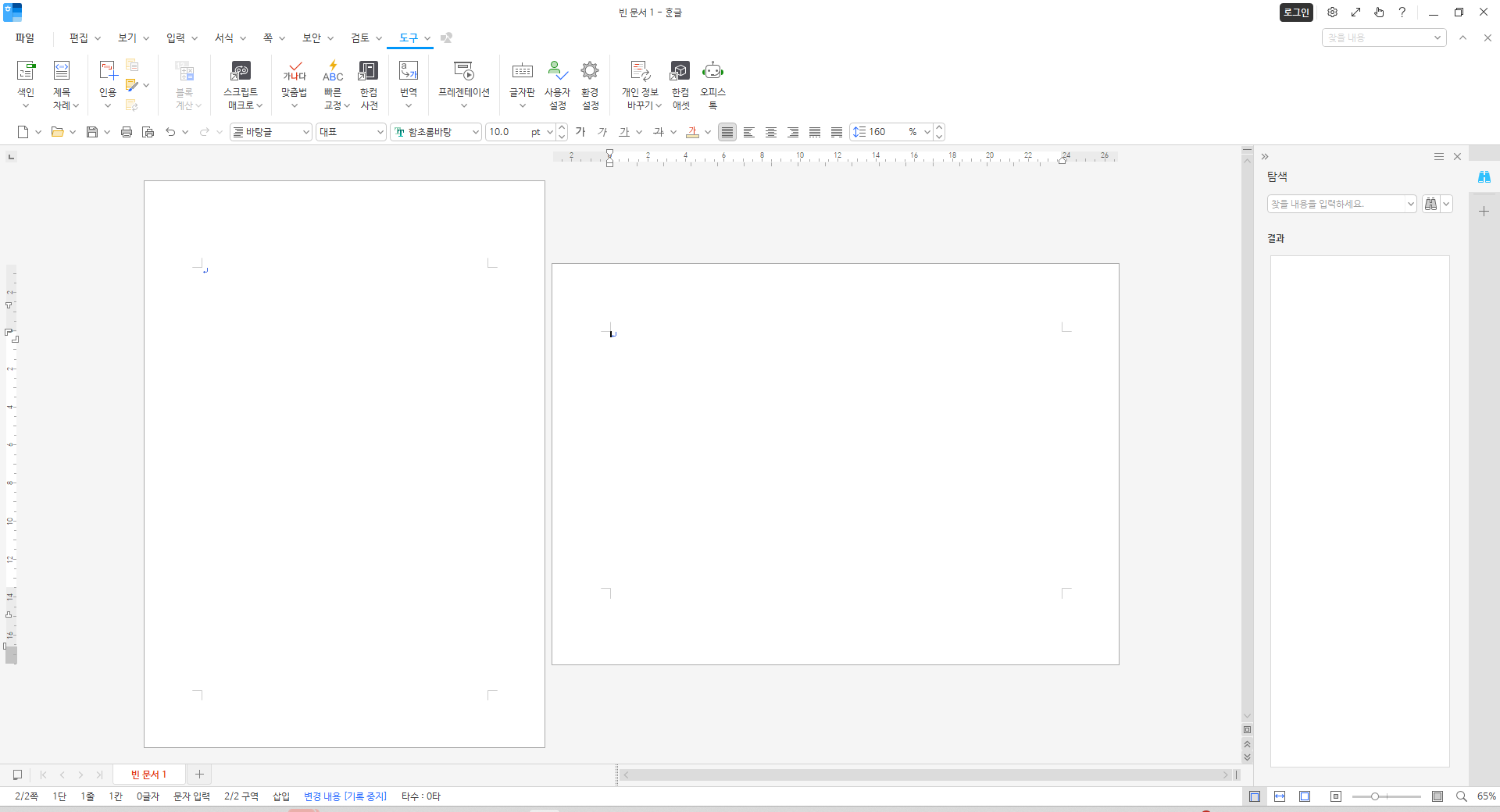Undo the last action
Image resolution: width=1500 pixels, height=812 pixels.
170,132
